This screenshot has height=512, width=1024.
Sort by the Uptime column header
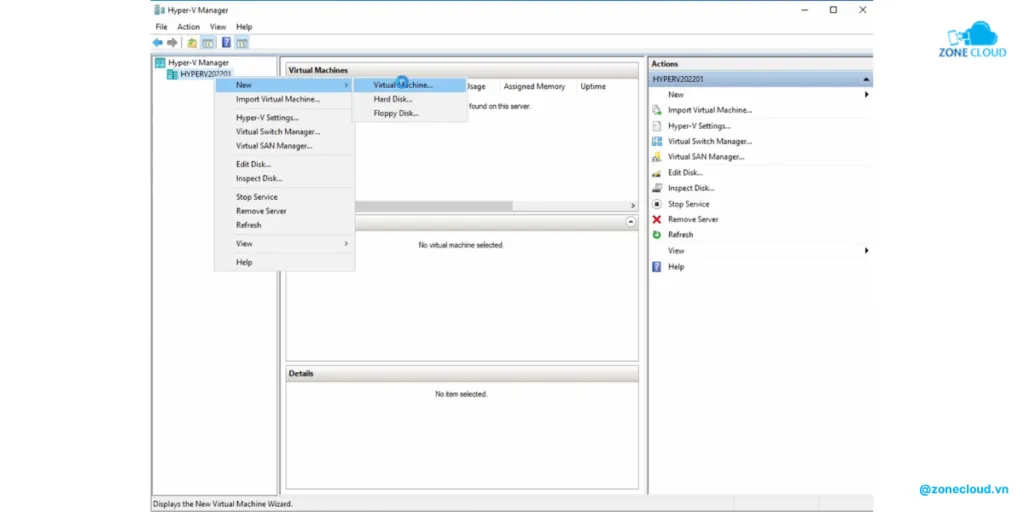[x=593, y=86]
